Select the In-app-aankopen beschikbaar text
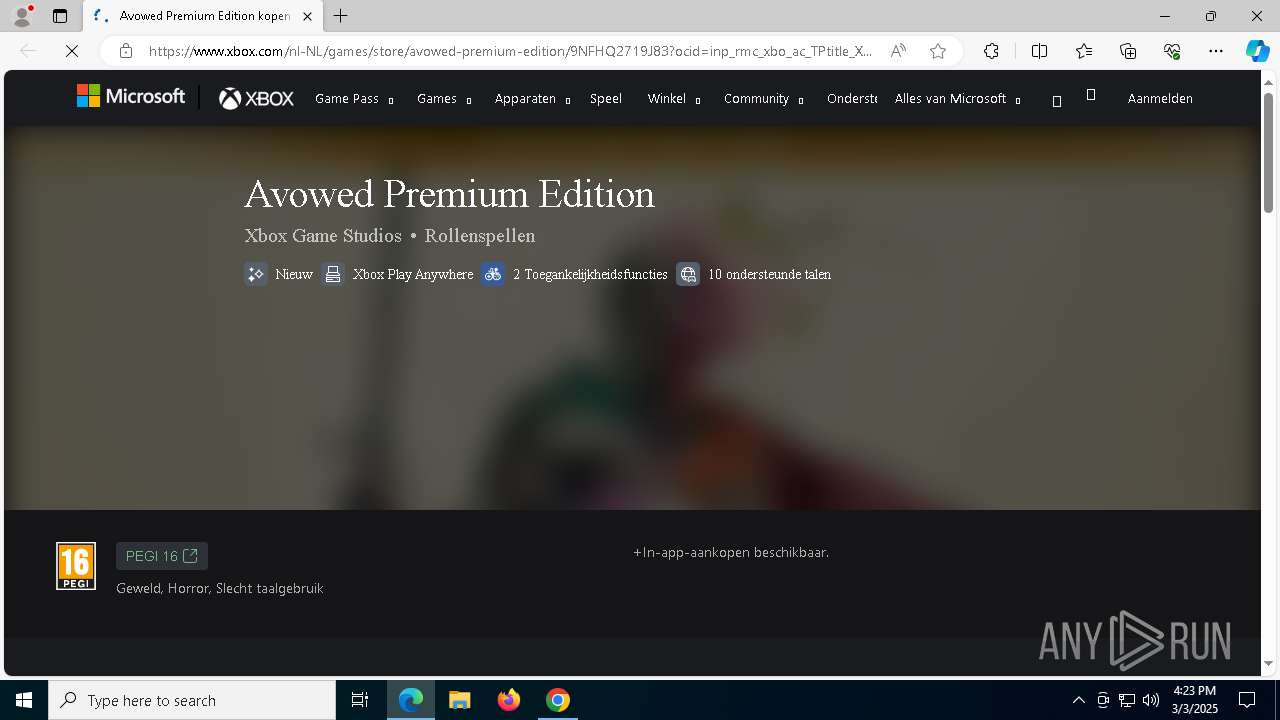Image resolution: width=1280 pixels, height=720 pixels. pos(731,552)
